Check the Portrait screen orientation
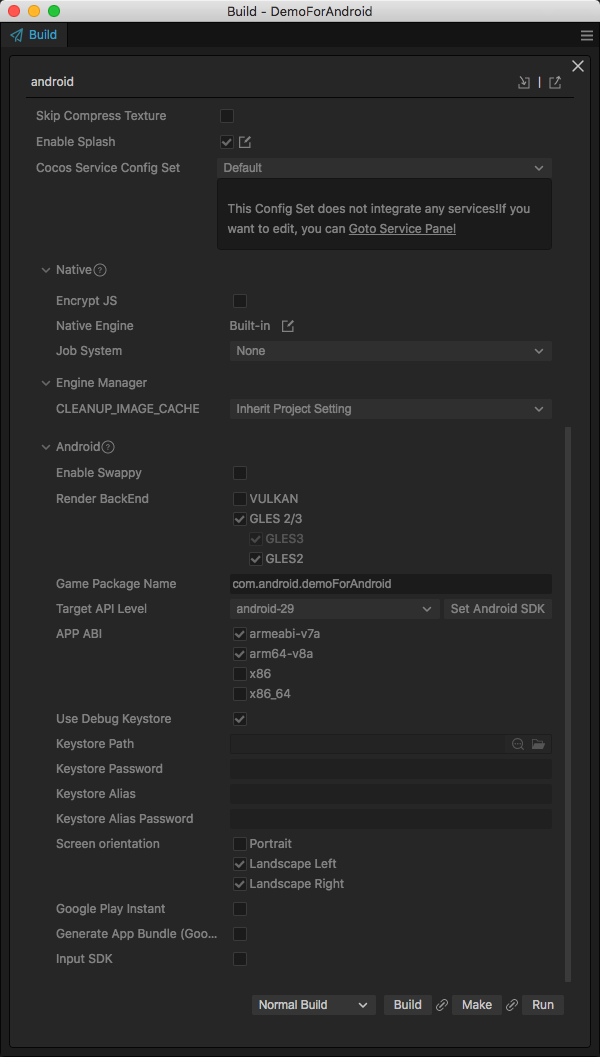 240,844
